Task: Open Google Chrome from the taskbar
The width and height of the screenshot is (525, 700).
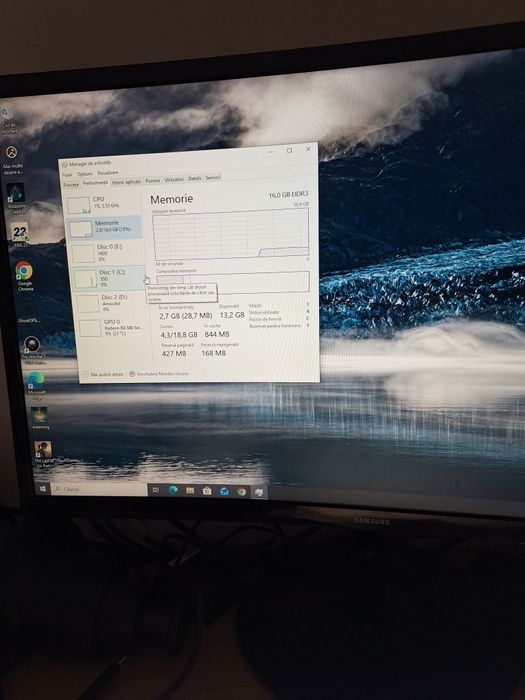Action: pyautogui.click(x=242, y=492)
